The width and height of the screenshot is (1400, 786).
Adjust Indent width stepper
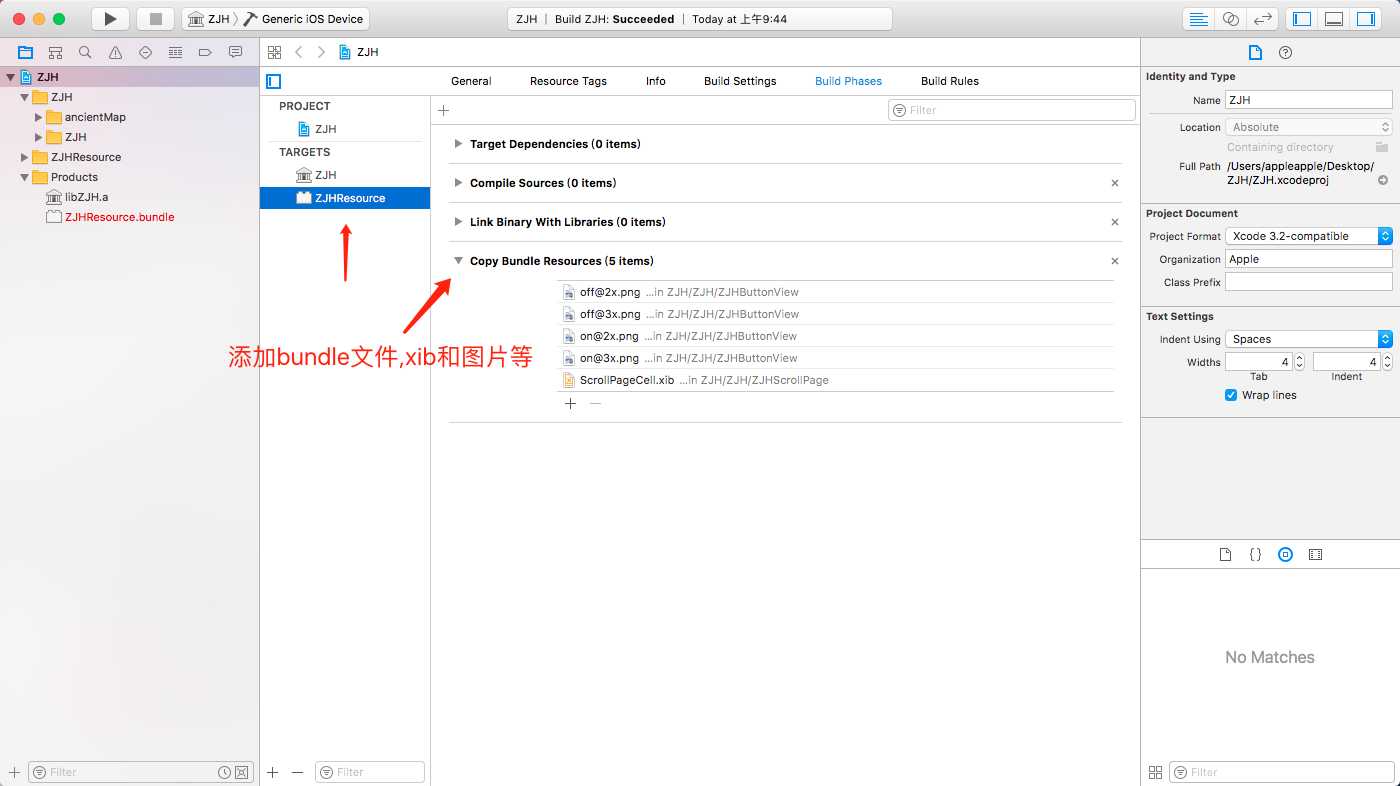[x=1387, y=362]
